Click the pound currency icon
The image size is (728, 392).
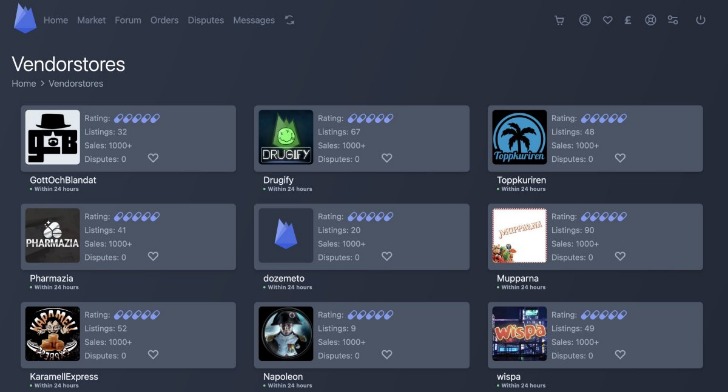coord(628,20)
